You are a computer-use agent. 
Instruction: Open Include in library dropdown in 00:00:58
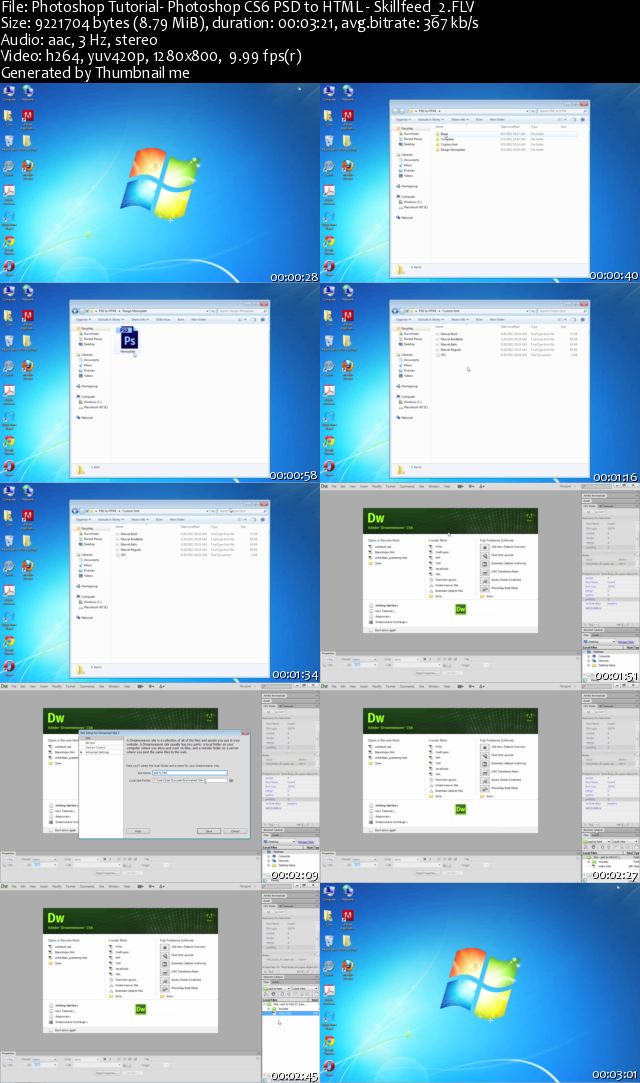110,319
